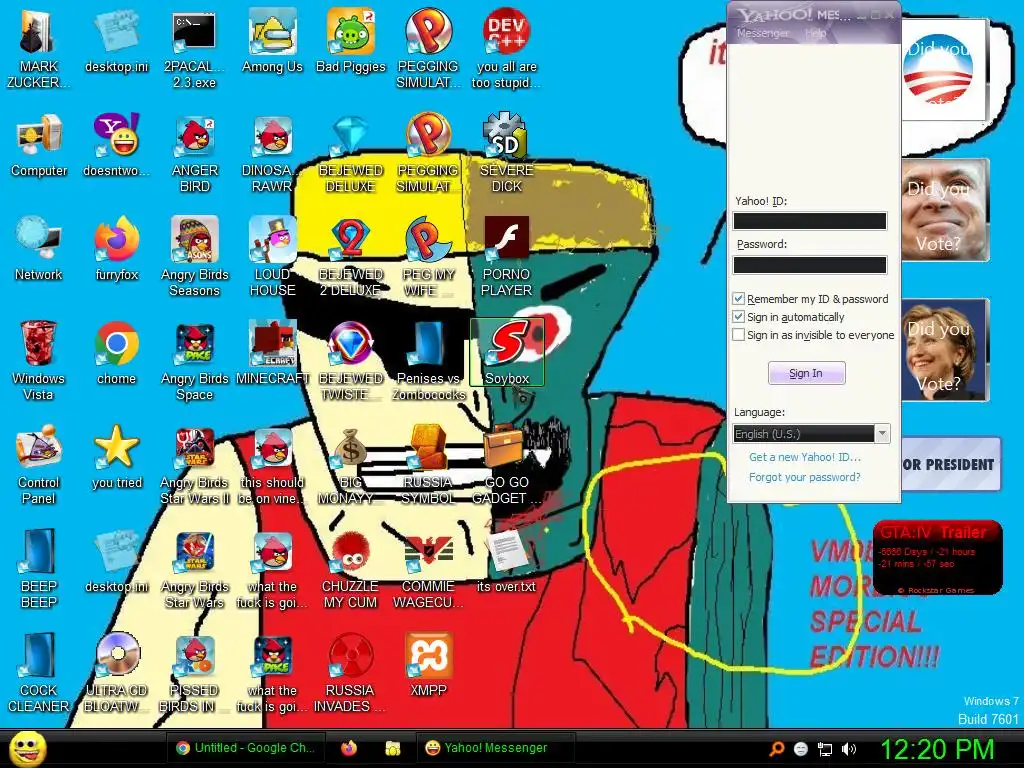Viewport: 1024px width, 768px height.
Task: Click the 12:20 PM taskbar clock
Action: [x=938, y=748]
